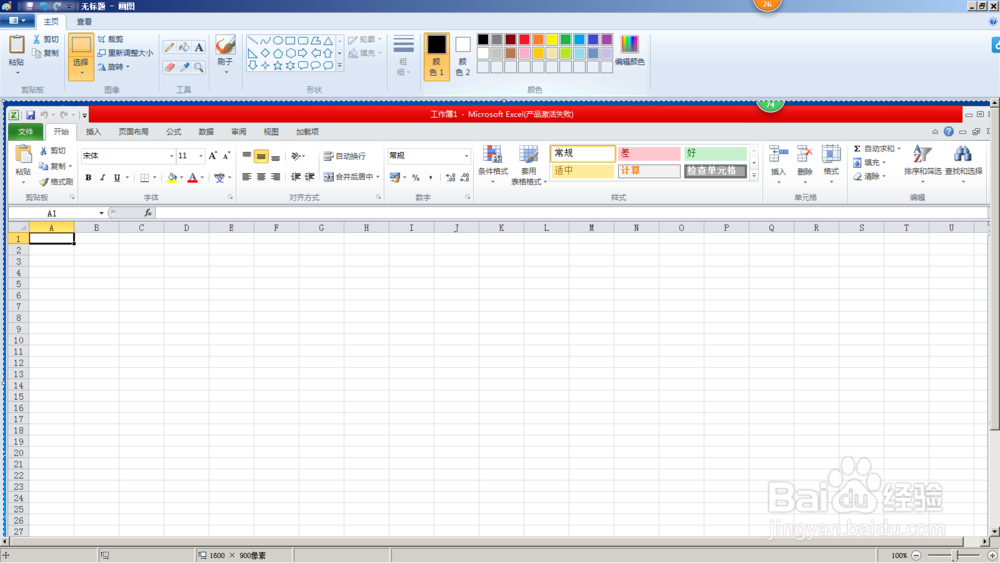Image resolution: width=1000 pixels, height=563 pixels.
Task: Apply the Normal cell style in Excel
Action: point(583,154)
